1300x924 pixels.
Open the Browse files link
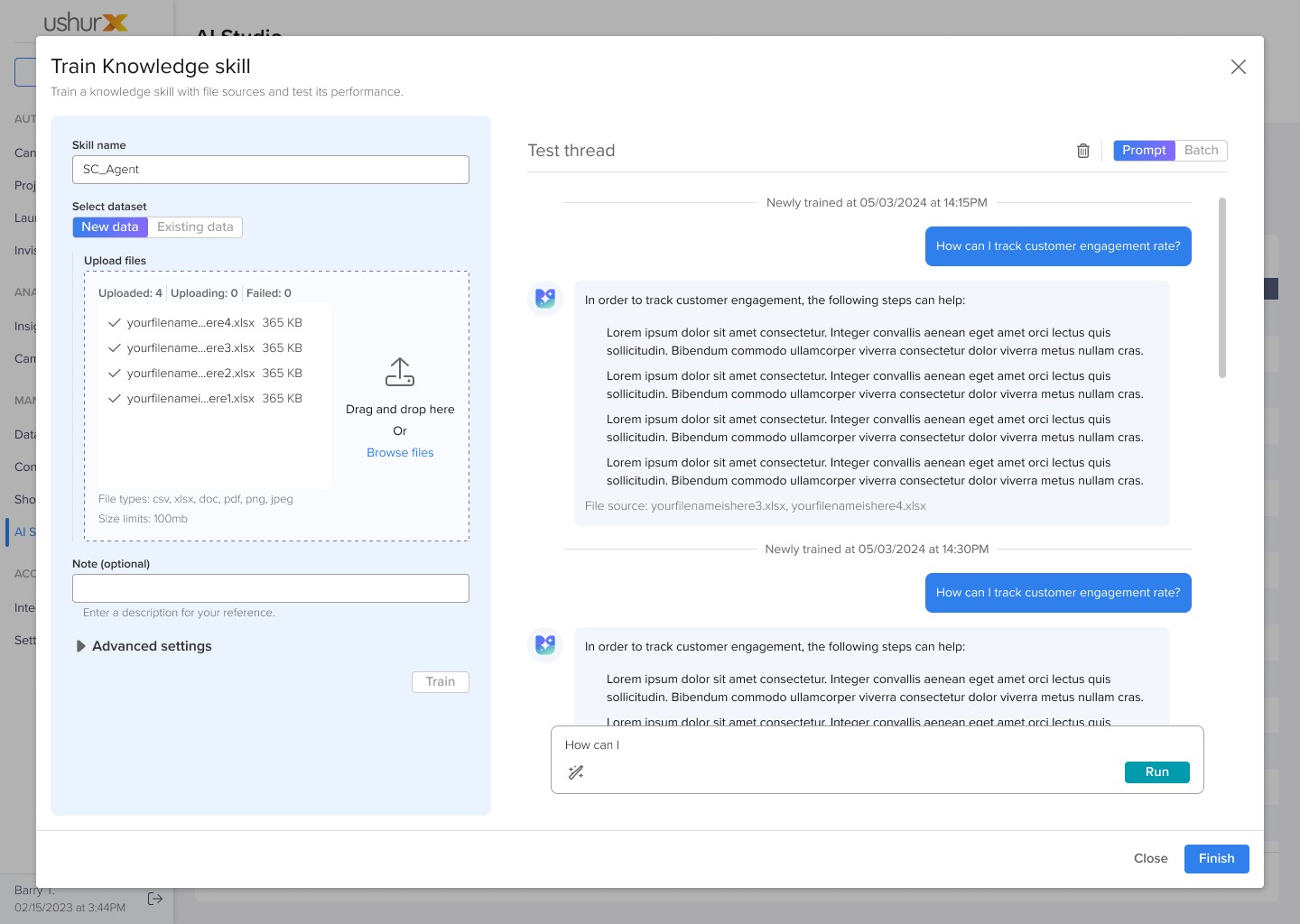click(400, 453)
